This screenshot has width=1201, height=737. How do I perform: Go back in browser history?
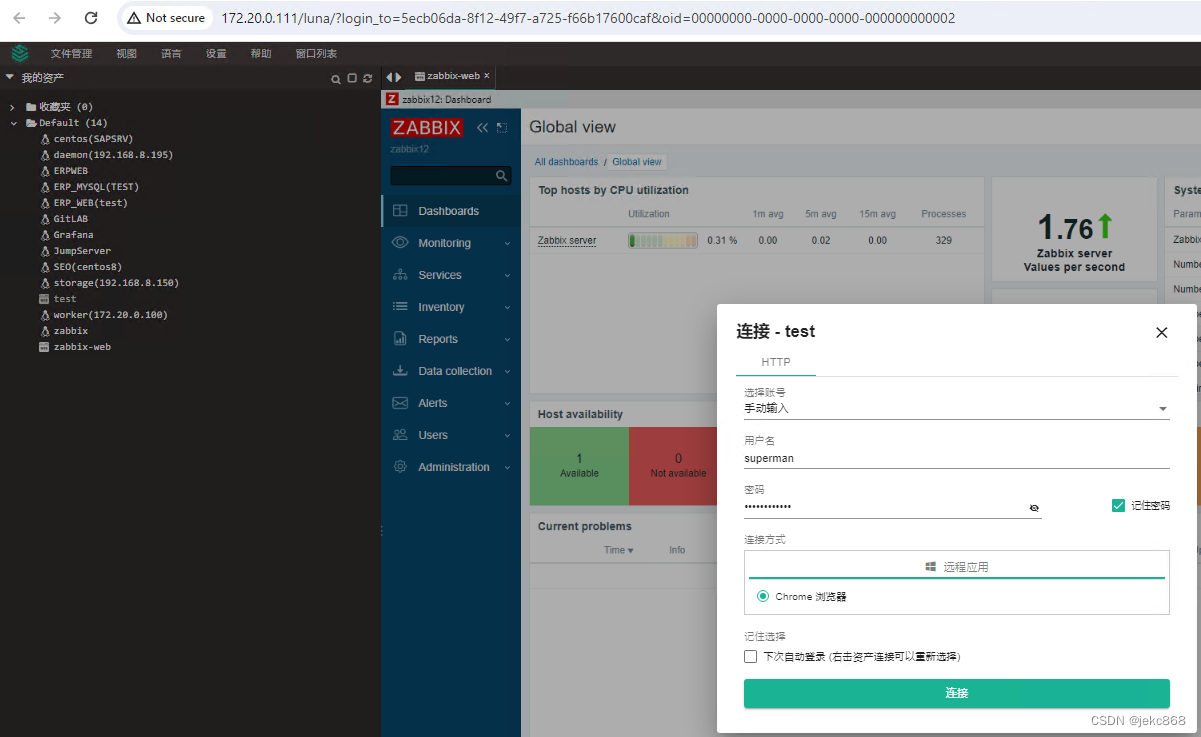[x=20, y=18]
